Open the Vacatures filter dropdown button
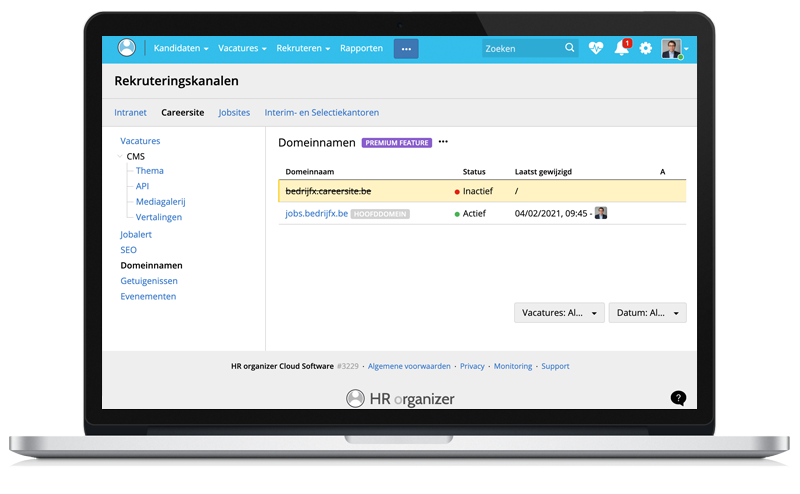Viewport: 800px width, 494px height. point(559,313)
